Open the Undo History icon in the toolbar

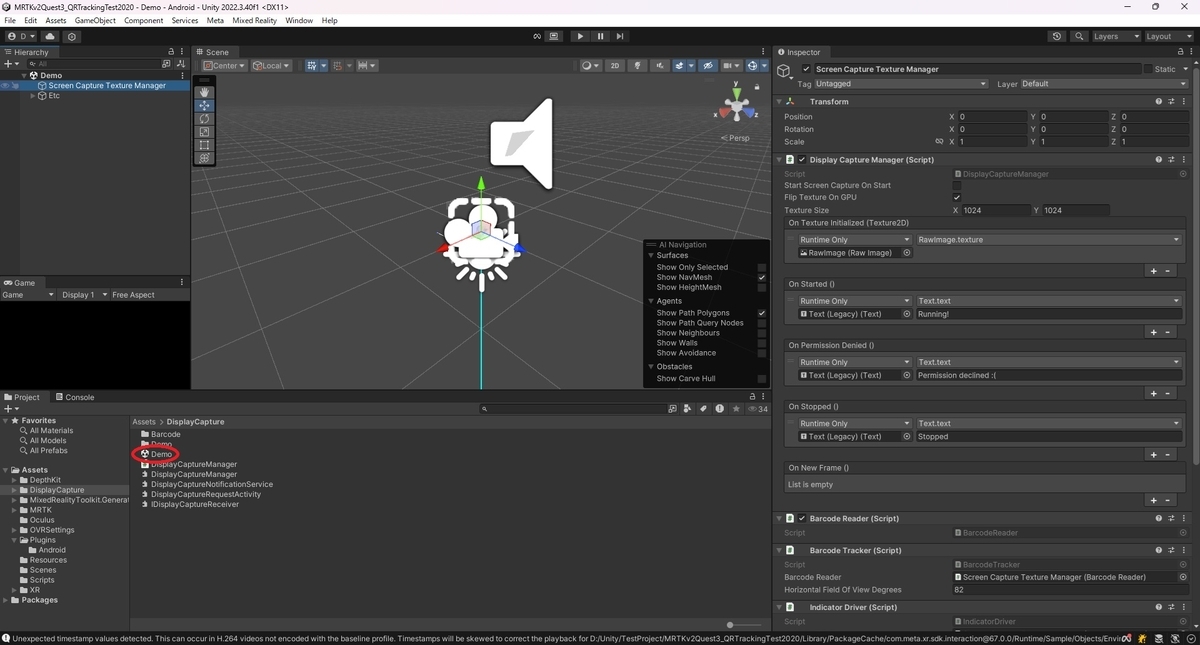coord(1057,36)
